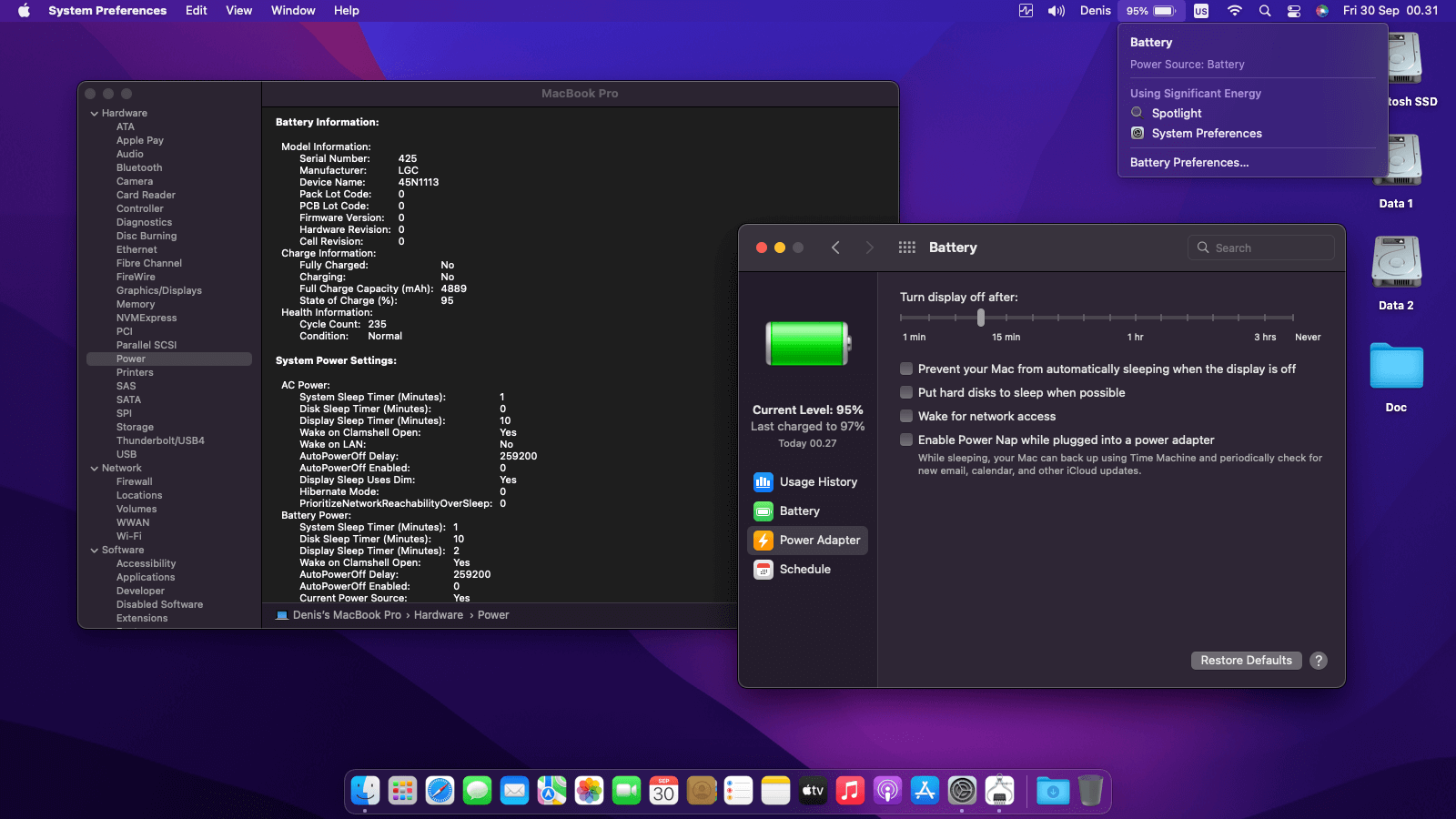Open the Edit menu
This screenshot has height=819, width=1456.
click(197, 11)
